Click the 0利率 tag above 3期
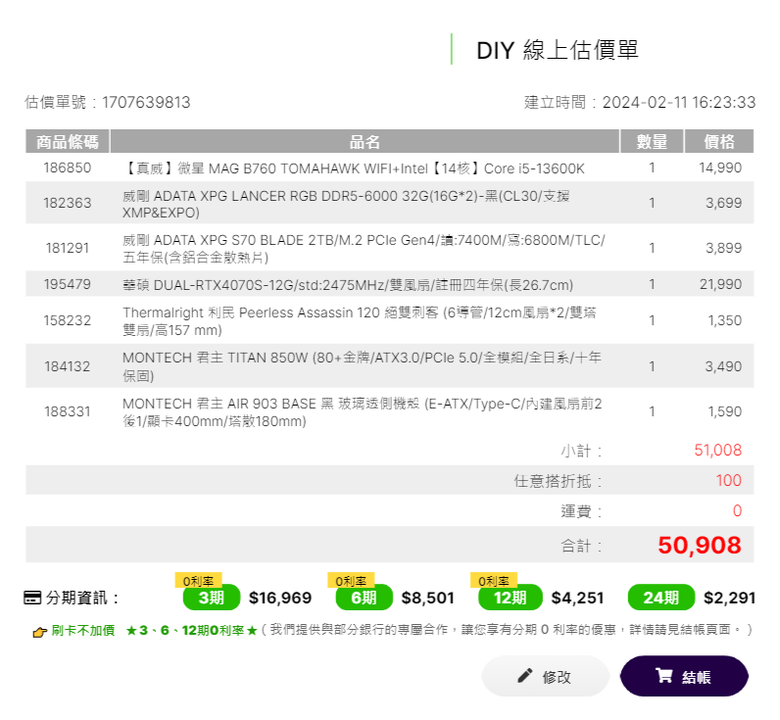The image size is (780, 720). click(198, 580)
